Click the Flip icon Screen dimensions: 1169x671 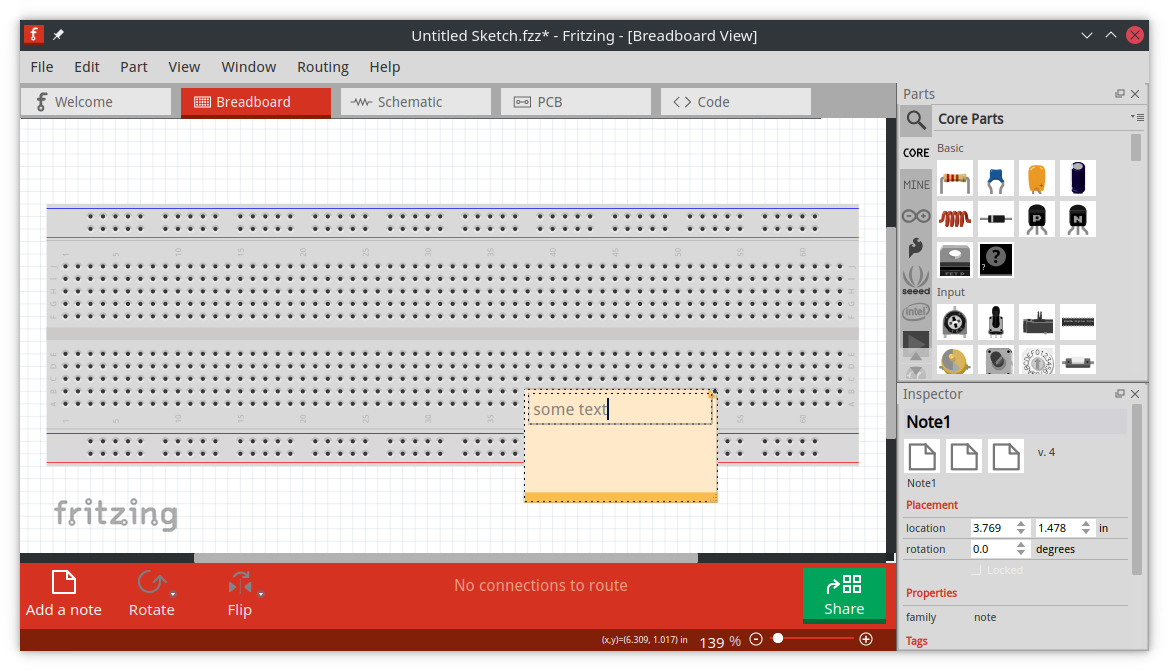coord(240,583)
